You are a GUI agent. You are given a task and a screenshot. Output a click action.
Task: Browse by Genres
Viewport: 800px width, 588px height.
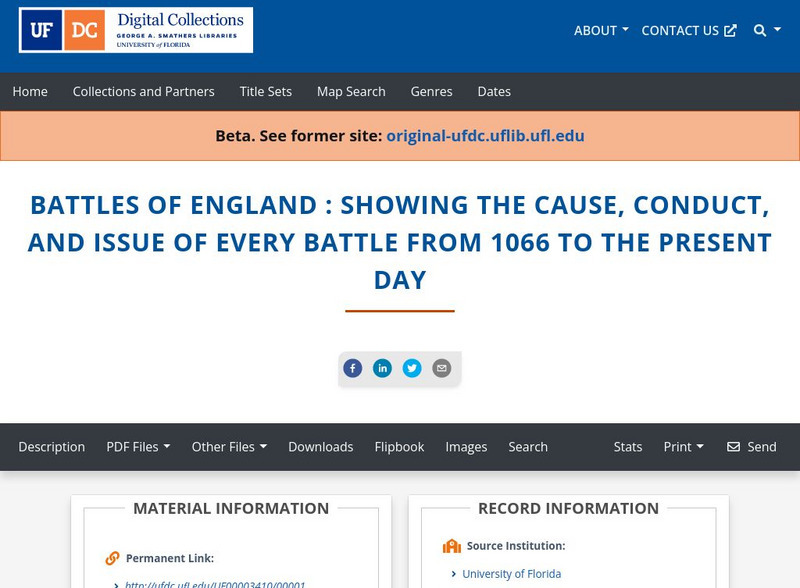[432, 91]
